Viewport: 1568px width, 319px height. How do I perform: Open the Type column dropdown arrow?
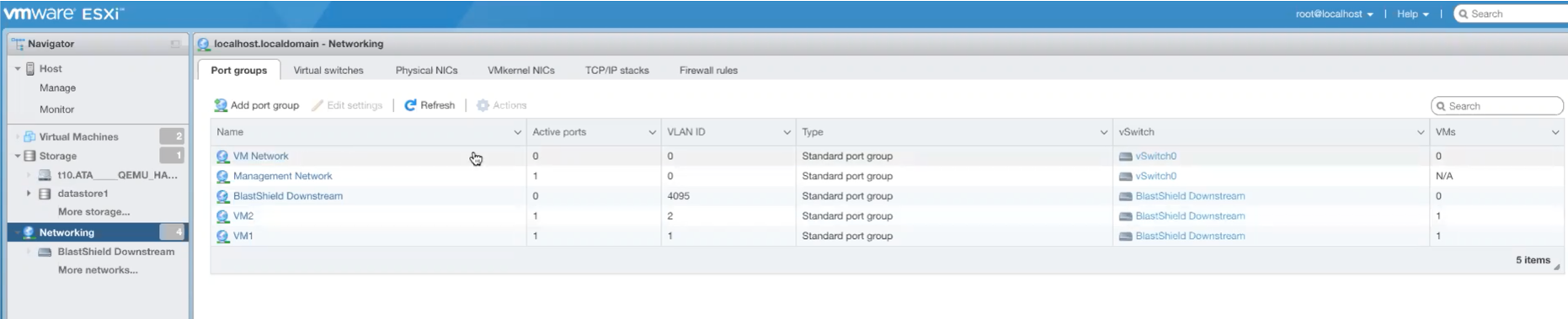1104,132
